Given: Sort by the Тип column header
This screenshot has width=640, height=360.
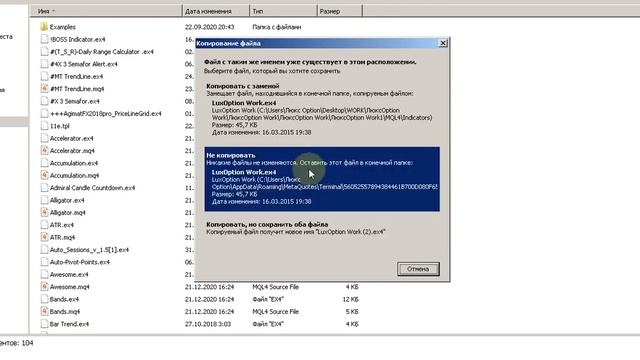Looking at the screenshot, I should [283, 11].
